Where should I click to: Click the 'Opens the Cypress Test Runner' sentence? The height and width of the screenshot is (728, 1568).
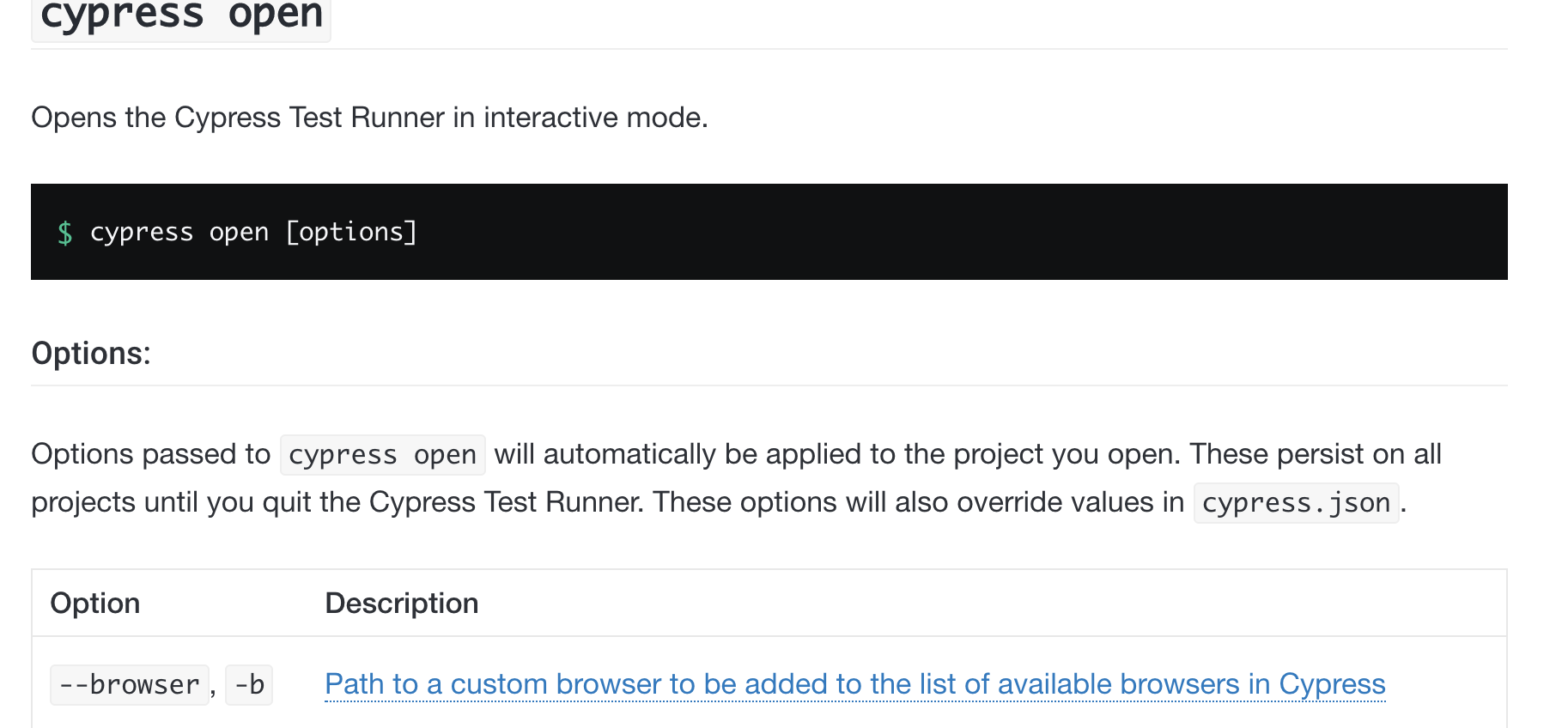(x=369, y=118)
